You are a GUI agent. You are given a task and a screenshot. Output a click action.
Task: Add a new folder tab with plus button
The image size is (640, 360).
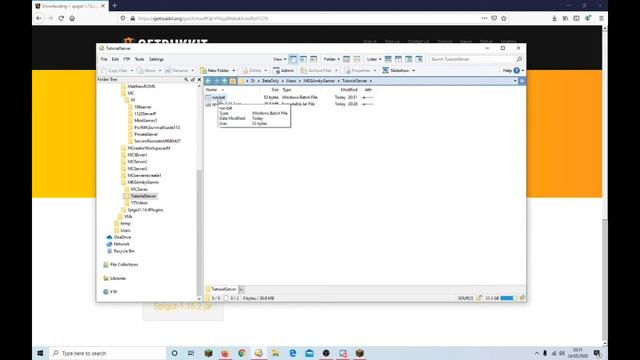pos(241,289)
